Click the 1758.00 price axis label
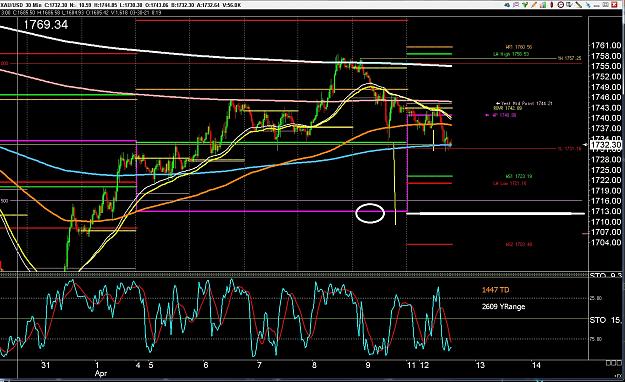 click(x=606, y=56)
